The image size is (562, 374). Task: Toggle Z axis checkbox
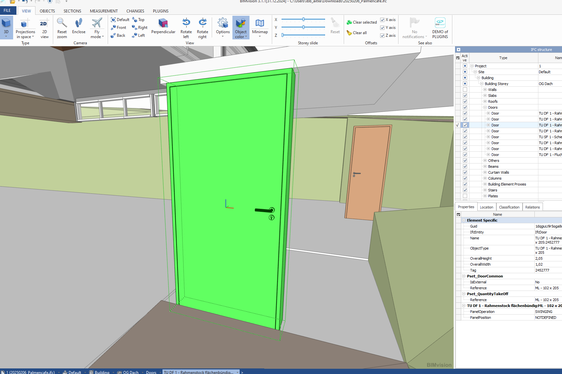382,35
